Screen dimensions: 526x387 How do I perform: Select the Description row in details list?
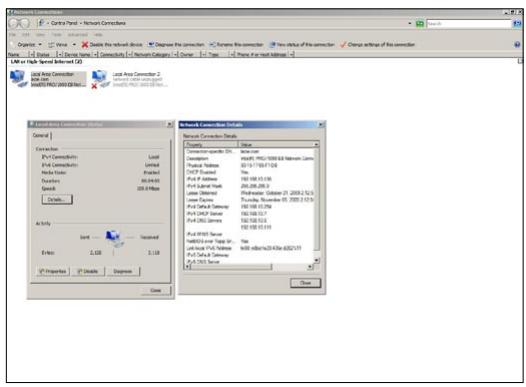(x=249, y=158)
